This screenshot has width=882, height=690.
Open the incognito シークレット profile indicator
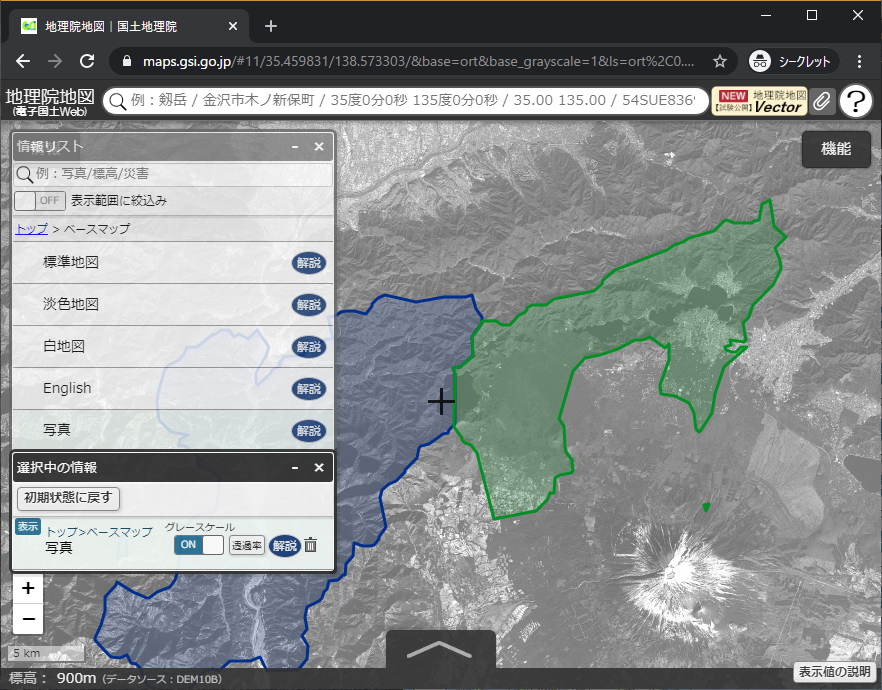pyautogui.click(x=793, y=61)
